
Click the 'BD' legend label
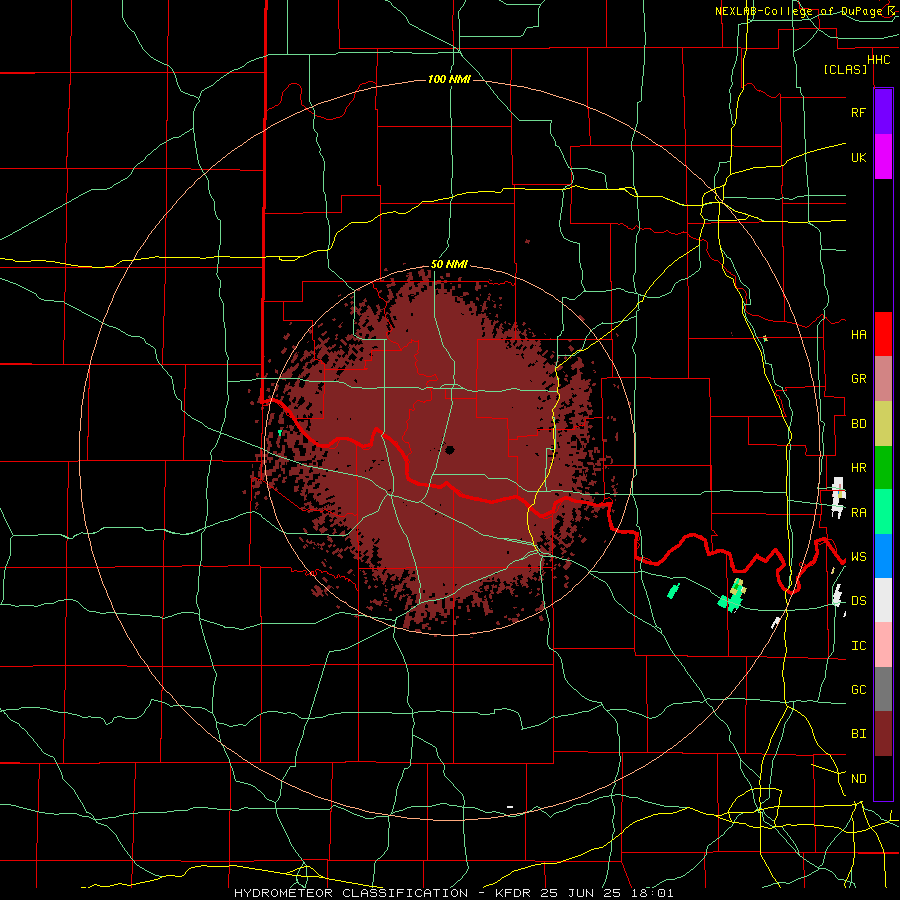coord(858,424)
